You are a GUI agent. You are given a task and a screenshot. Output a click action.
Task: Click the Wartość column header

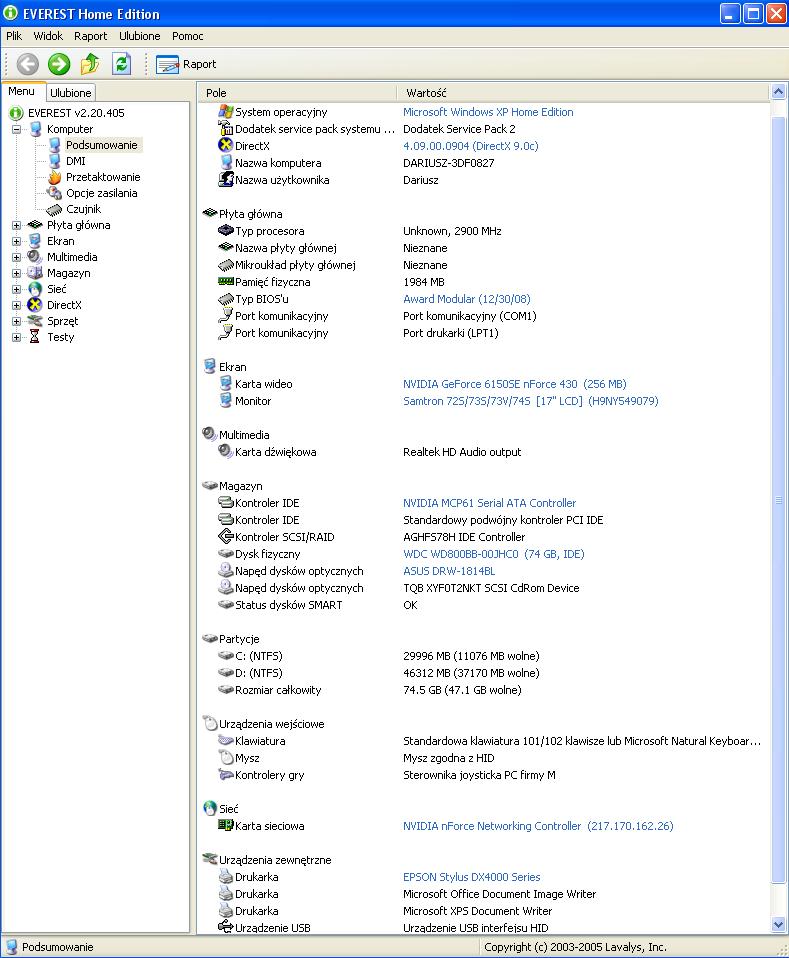click(582, 93)
